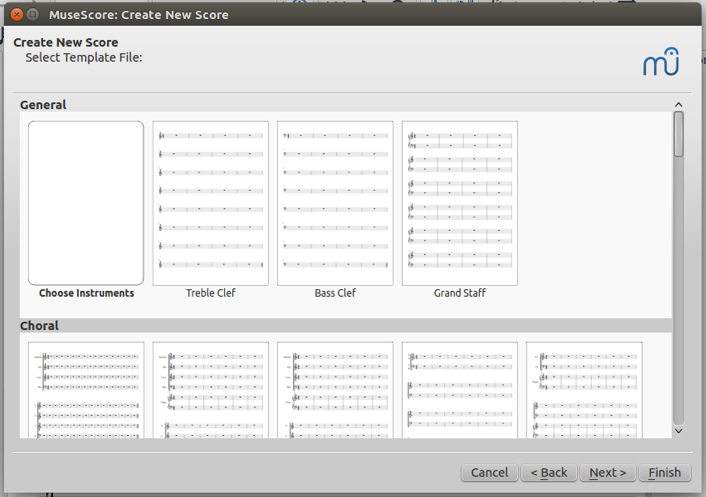Pick the fifth Choral template thumbnail
This screenshot has width=706, height=497.
click(x=584, y=390)
